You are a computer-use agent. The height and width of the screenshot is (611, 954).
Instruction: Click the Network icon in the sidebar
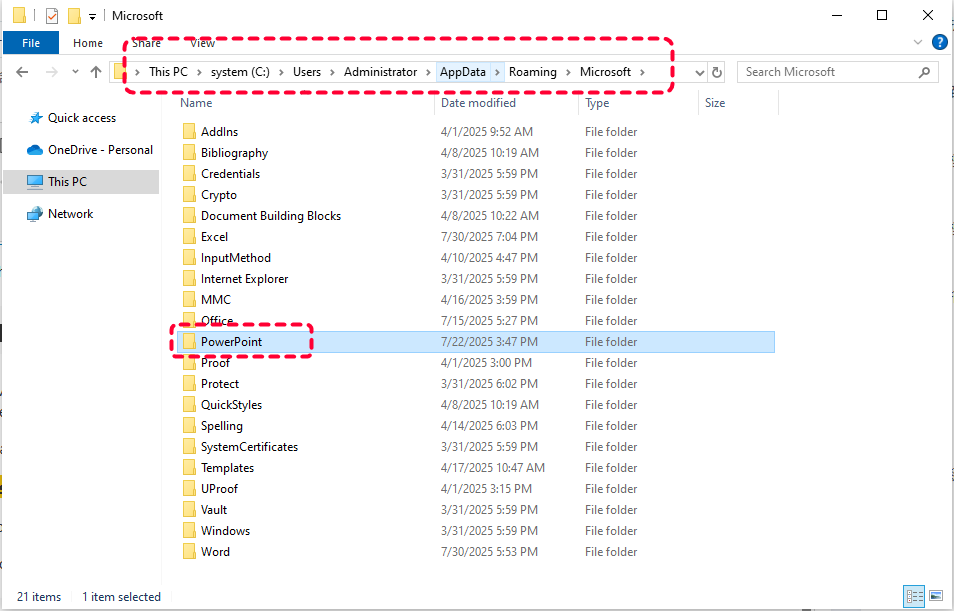(x=35, y=214)
